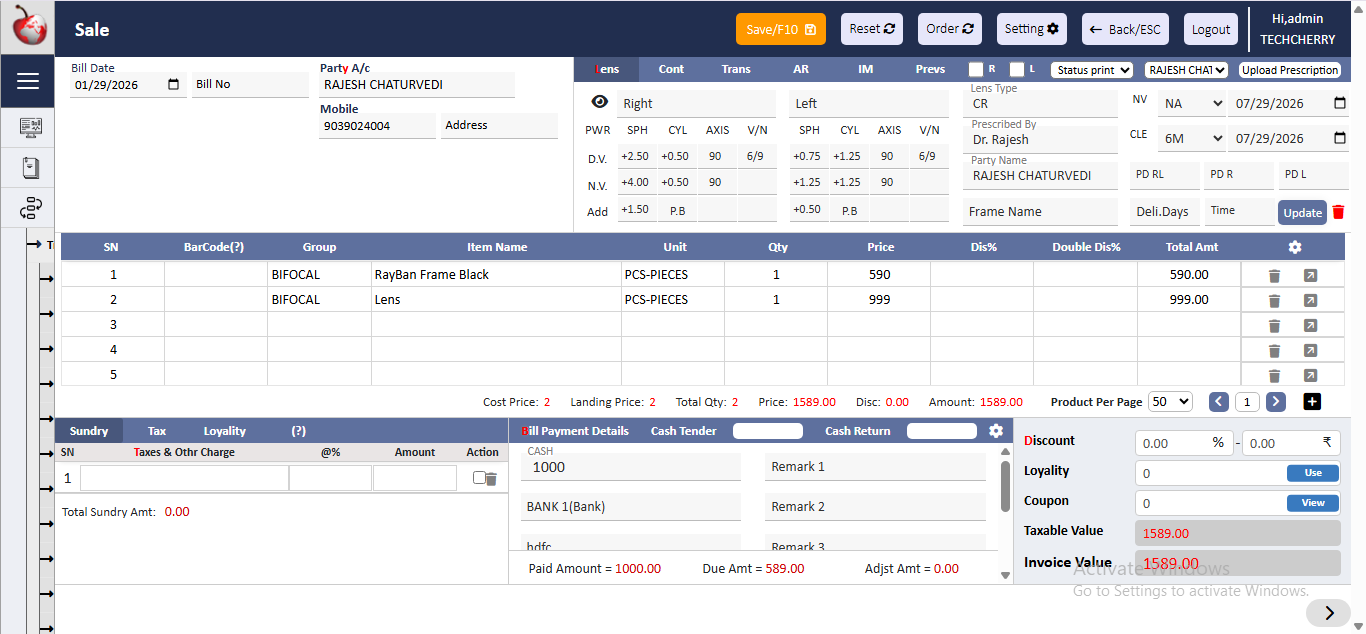
Task: Click the black plus add-page icon
Action: pyautogui.click(x=1313, y=401)
